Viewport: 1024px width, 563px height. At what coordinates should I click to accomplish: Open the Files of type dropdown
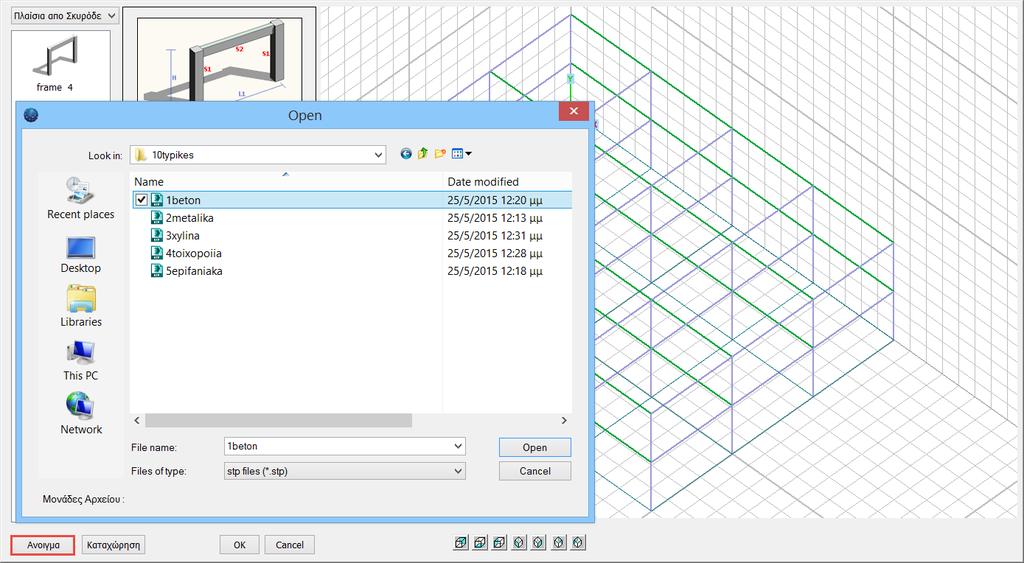pos(458,471)
